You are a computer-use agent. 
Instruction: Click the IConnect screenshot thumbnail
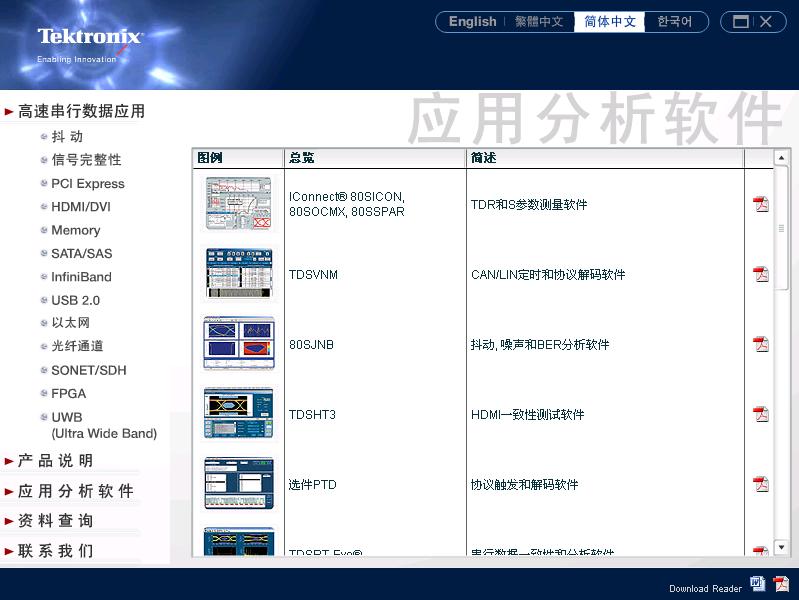238,203
